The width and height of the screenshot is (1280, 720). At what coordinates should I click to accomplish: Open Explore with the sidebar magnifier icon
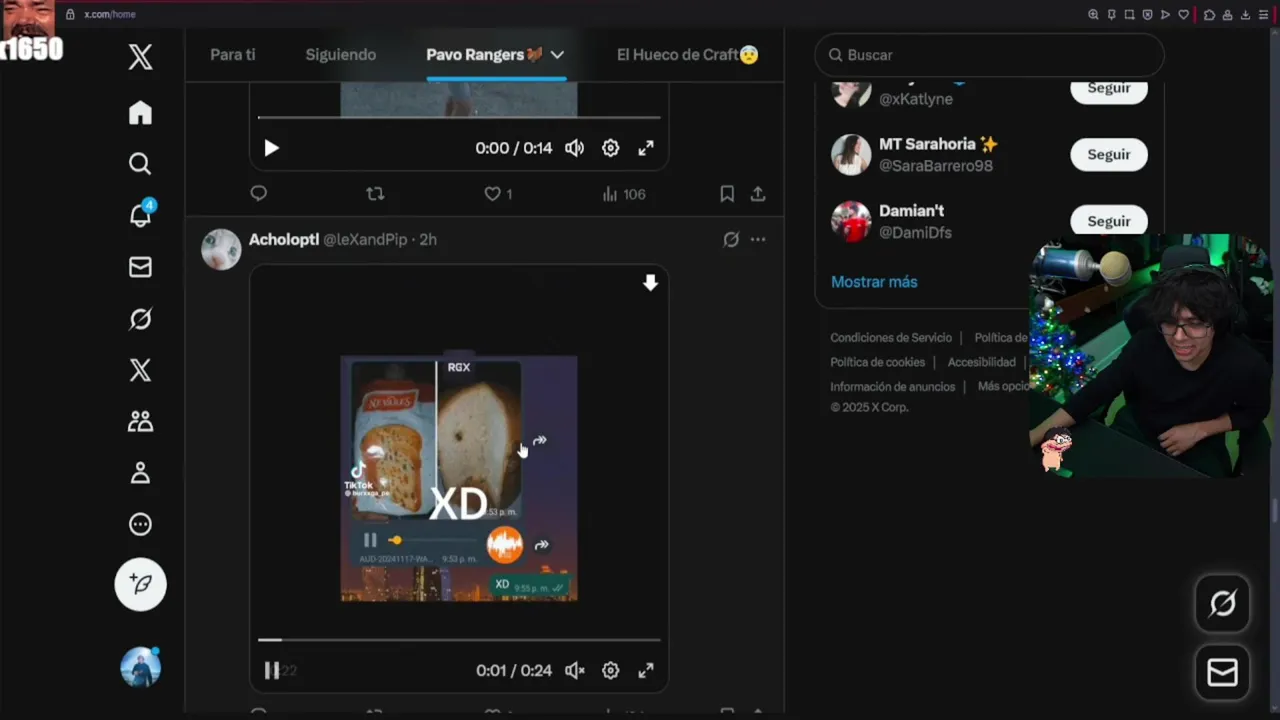pyautogui.click(x=140, y=164)
